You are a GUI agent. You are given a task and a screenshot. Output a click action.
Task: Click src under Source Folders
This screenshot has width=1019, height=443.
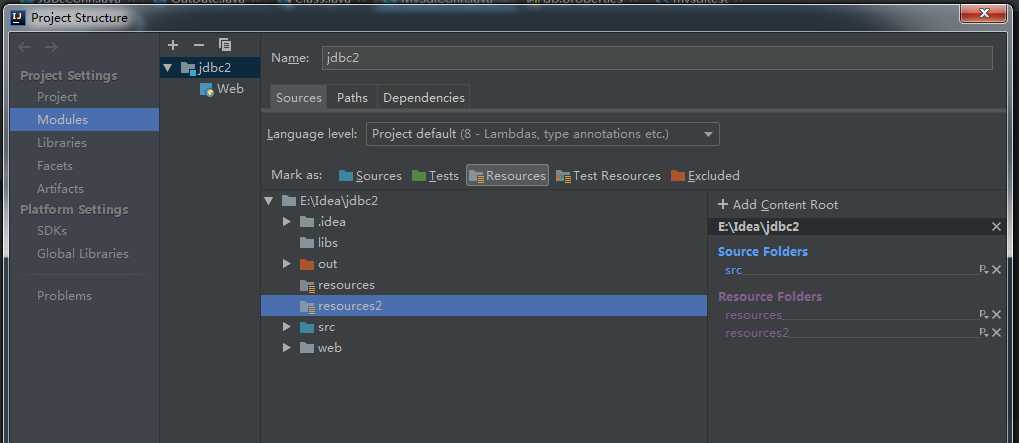pyautogui.click(x=733, y=270)
